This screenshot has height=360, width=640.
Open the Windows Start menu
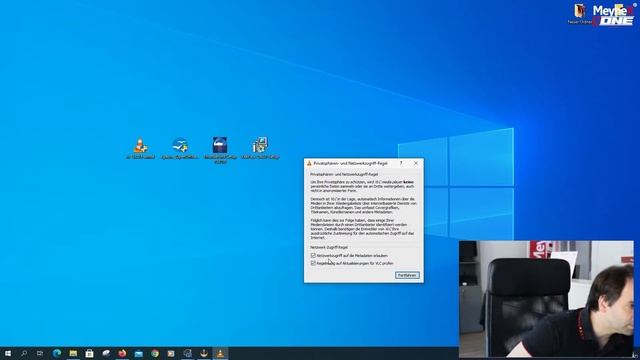point(8,353)
